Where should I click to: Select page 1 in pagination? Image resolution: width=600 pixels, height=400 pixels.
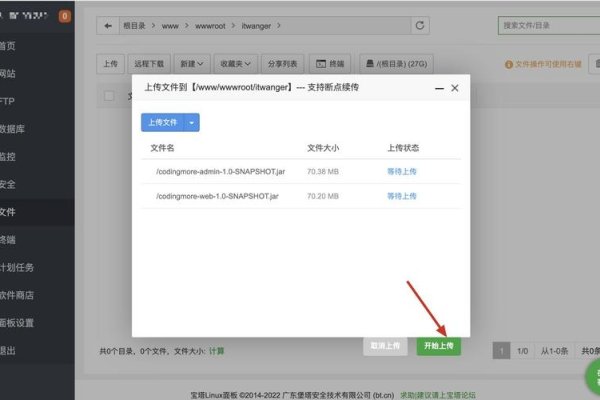501,351
